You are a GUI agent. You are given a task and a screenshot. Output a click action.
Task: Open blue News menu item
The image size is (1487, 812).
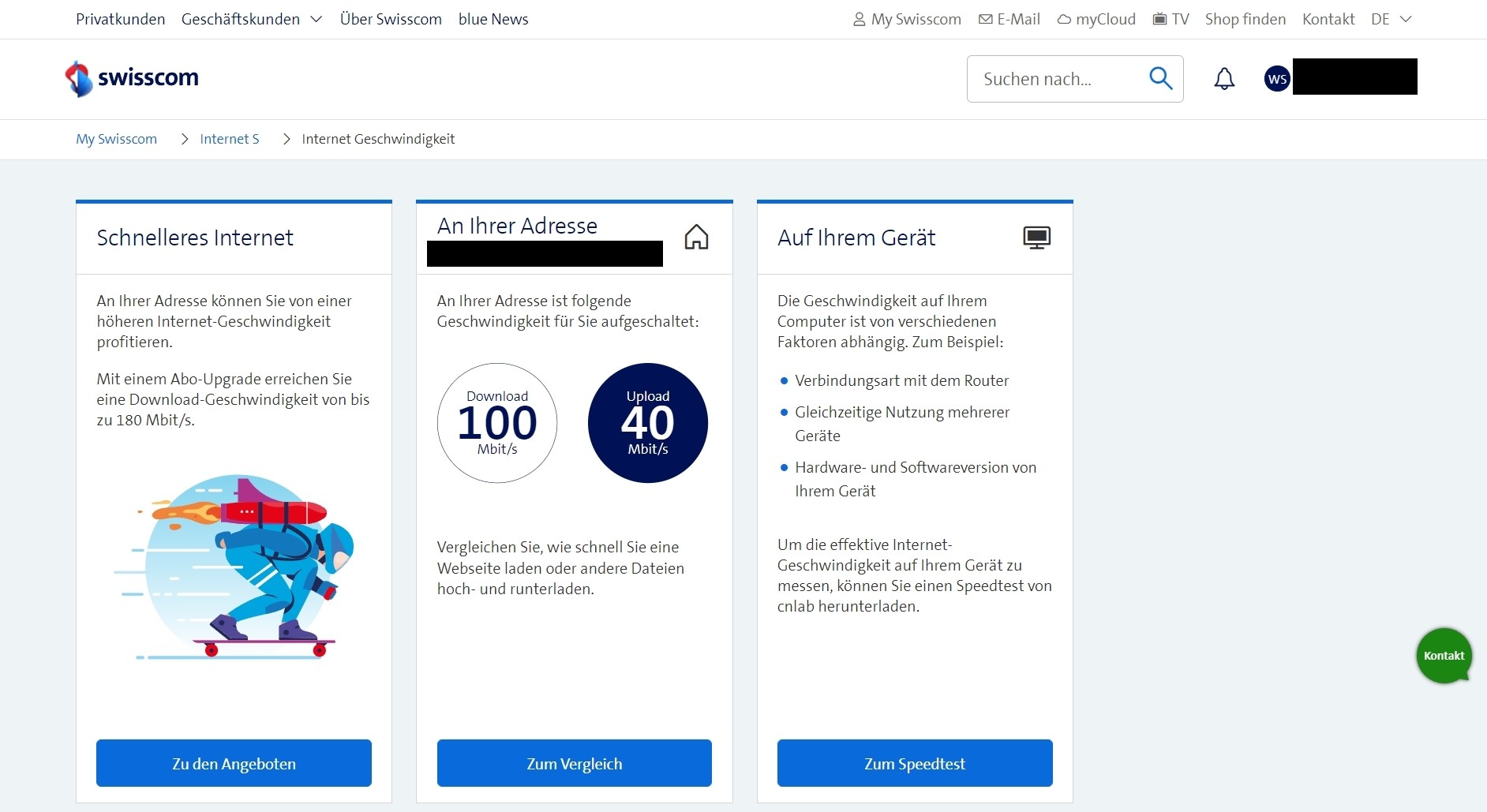(493, 19)
